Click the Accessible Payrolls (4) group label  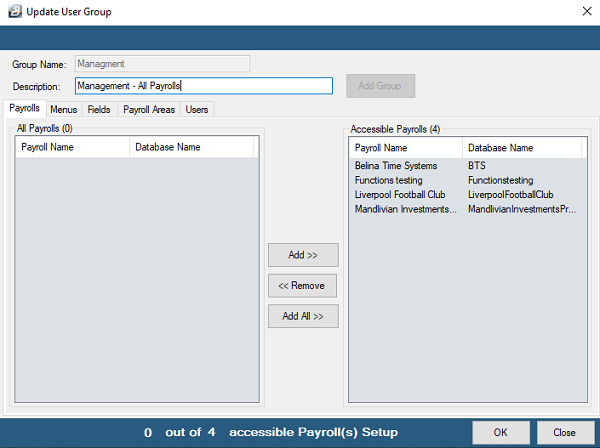coord(395,129)
